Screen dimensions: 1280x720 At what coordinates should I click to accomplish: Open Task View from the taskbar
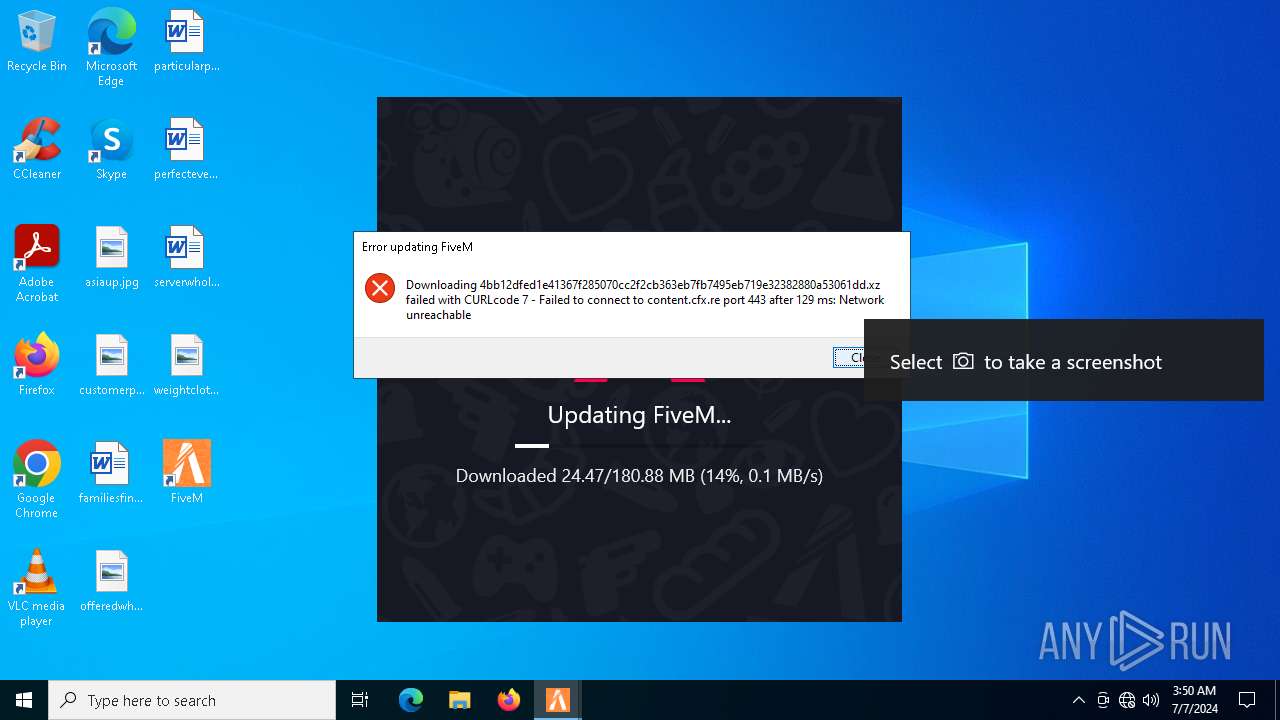(360, 700)
